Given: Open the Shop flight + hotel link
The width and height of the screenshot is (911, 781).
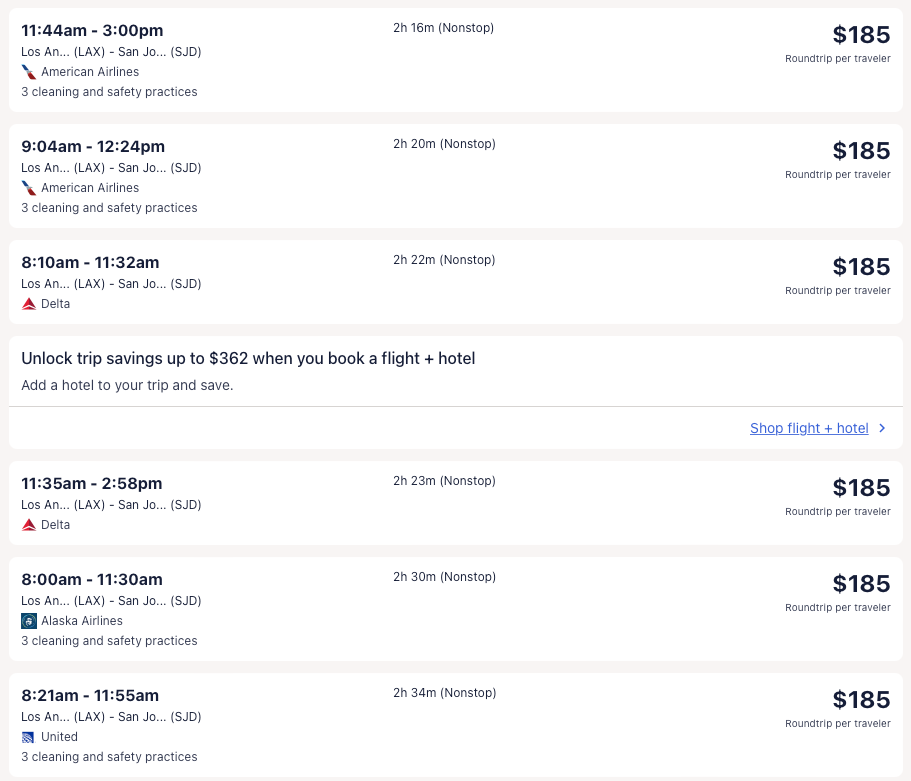Looking at the screenshot, I should tap(809, 428).
